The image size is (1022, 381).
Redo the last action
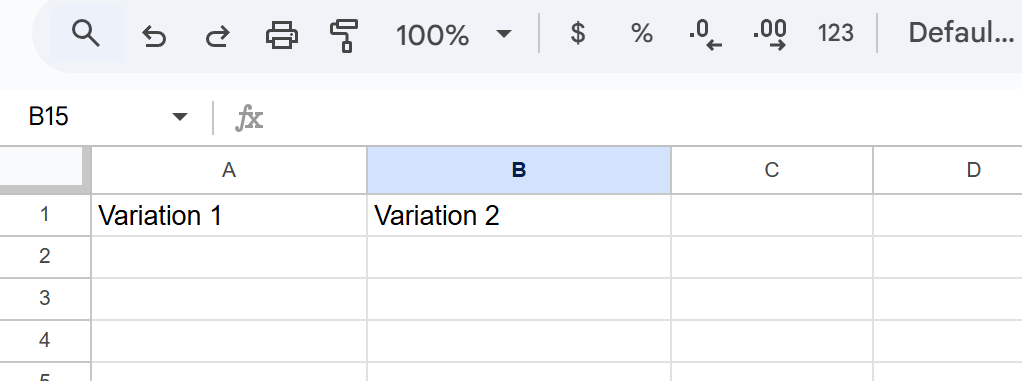[218, 35]
